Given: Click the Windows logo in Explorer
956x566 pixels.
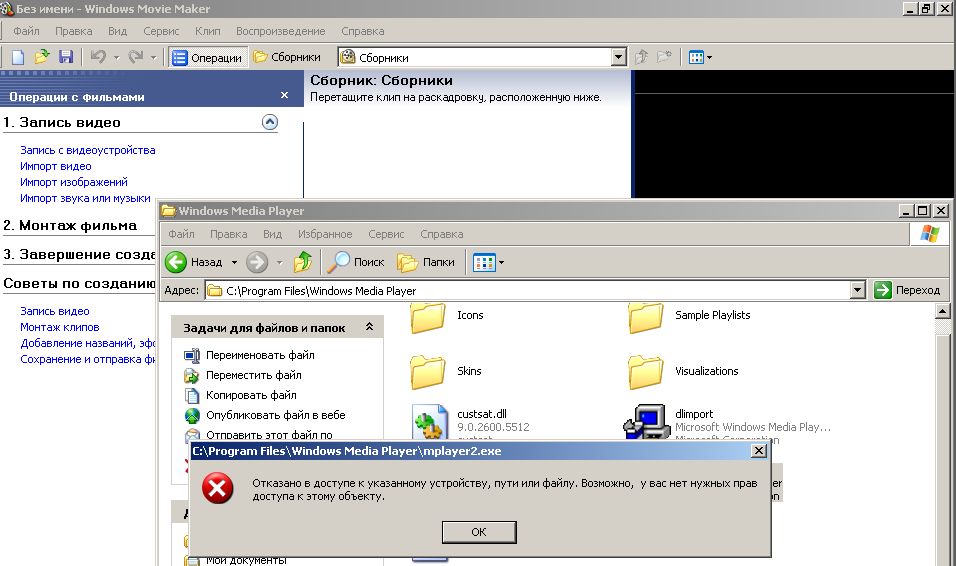Looking at the screenshot, I should point(930,234).
